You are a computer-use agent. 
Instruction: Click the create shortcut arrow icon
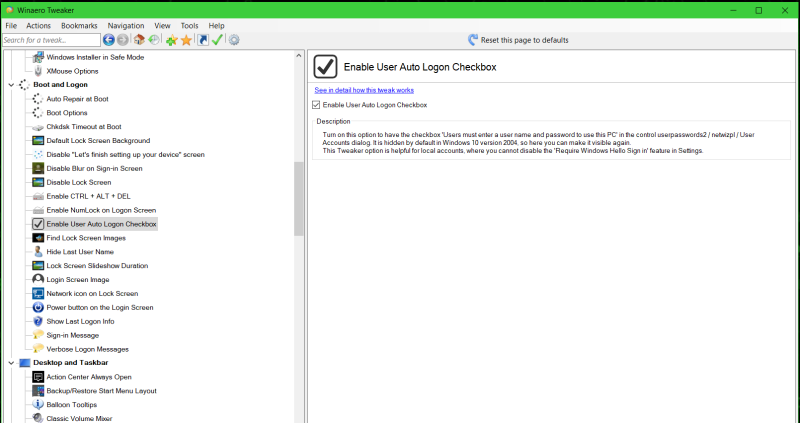(x=203, y=40)
